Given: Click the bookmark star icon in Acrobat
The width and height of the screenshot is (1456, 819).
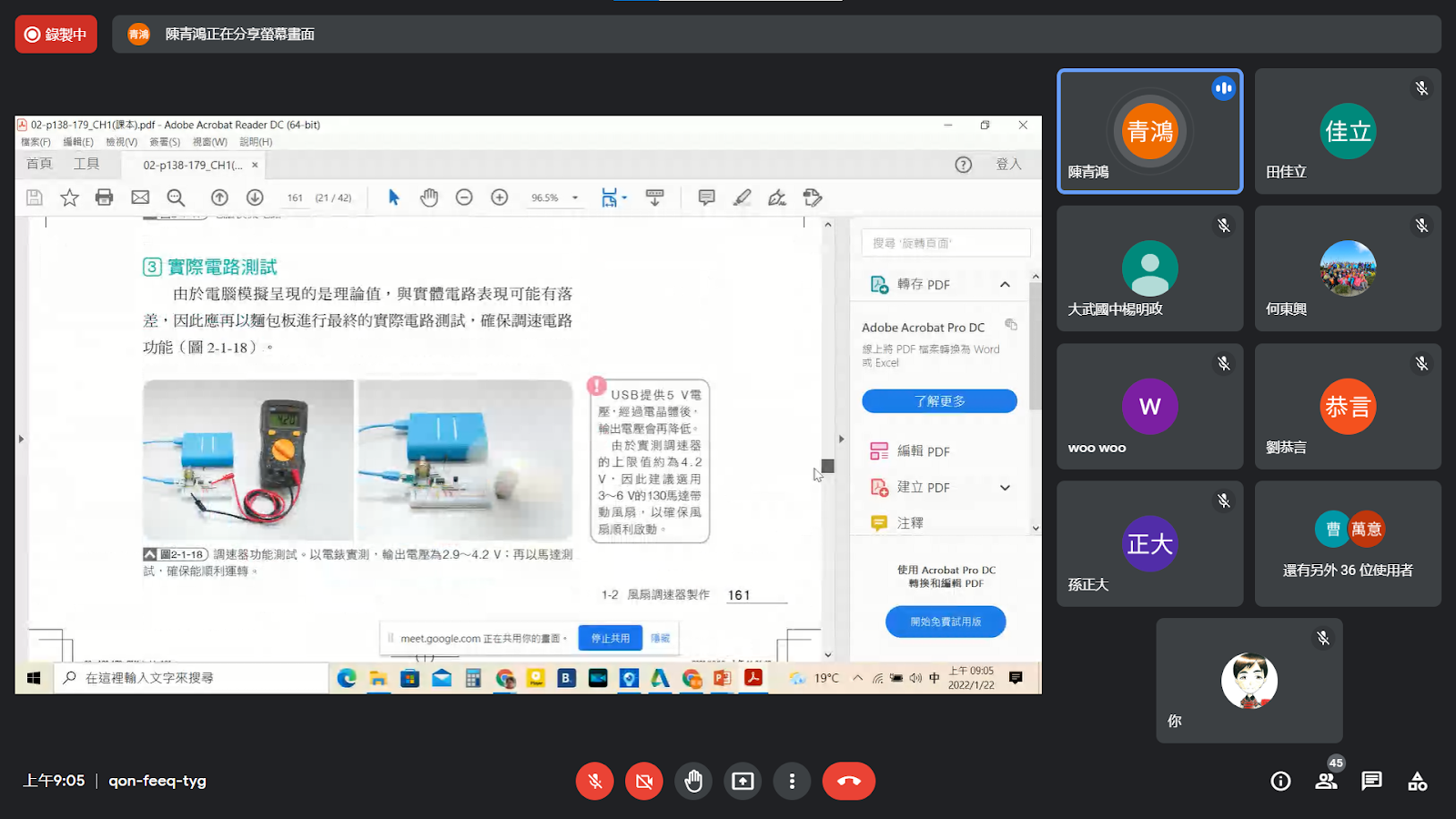Looking at the screenshot, I should coord(69,197).
